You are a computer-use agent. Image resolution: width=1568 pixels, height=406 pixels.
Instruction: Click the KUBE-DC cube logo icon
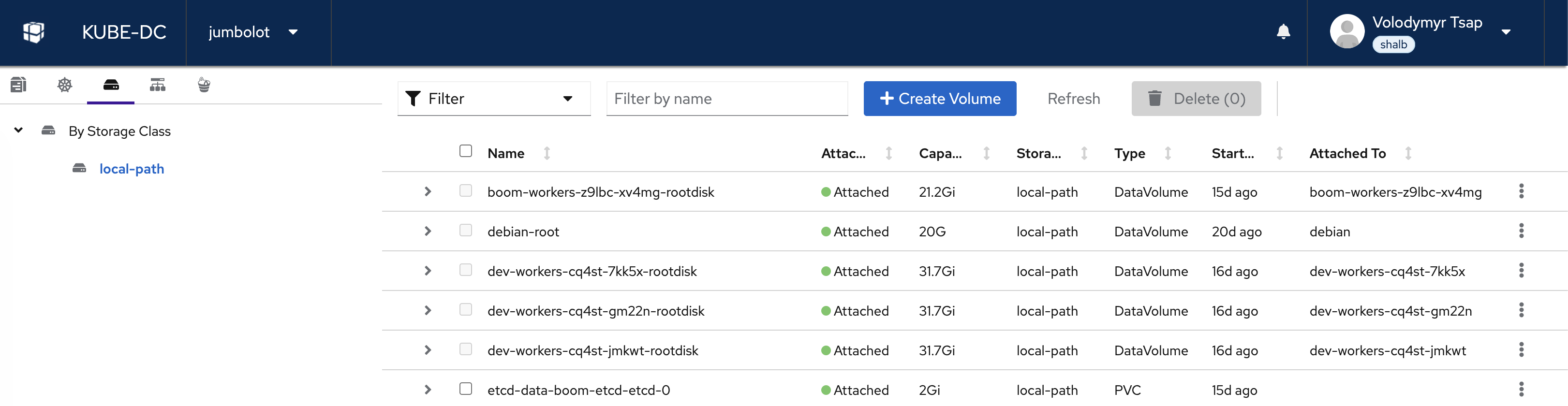[x=33, y=32]
